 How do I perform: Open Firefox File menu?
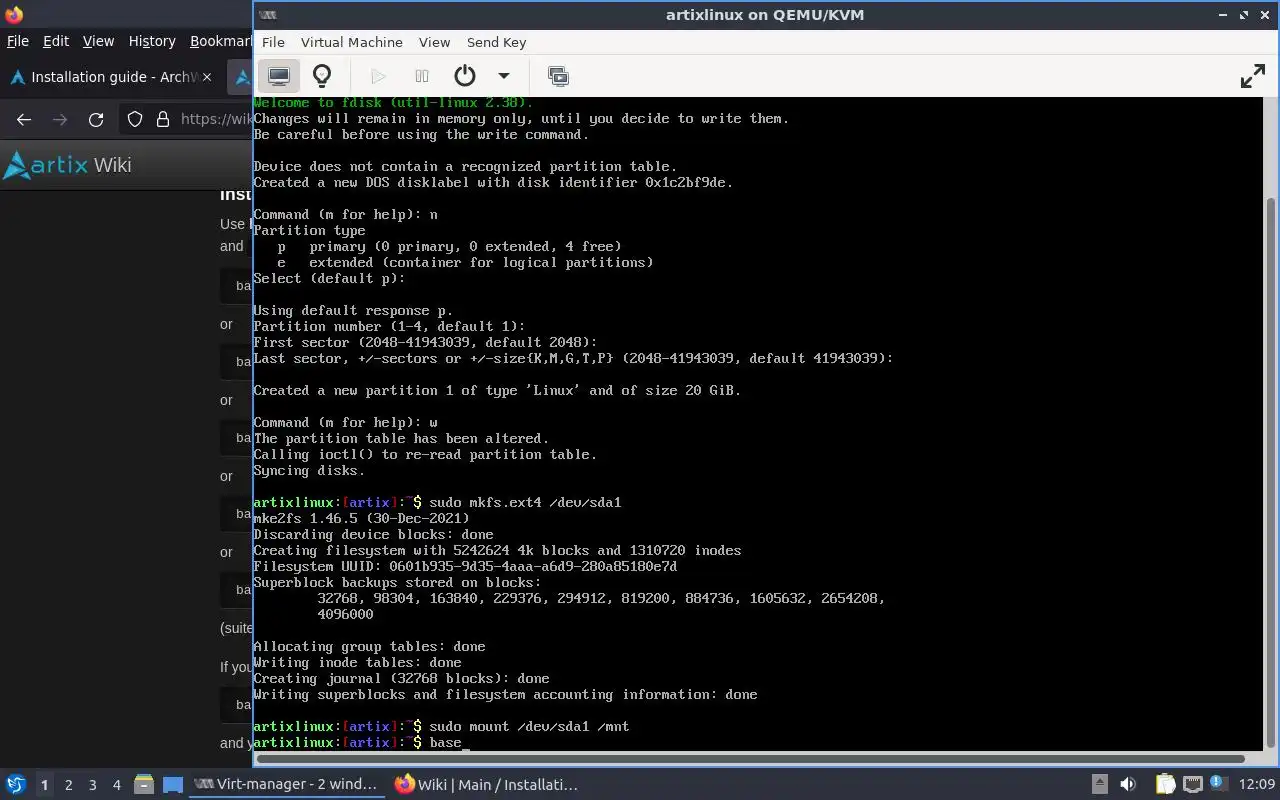click(17, 41)
